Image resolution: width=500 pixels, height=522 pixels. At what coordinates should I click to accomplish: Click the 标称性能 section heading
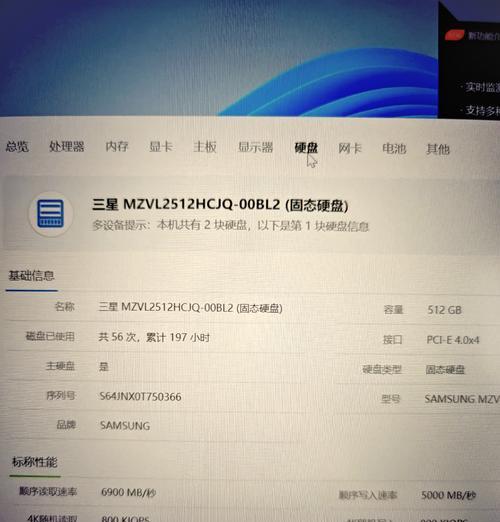click(x=35, y=462)
